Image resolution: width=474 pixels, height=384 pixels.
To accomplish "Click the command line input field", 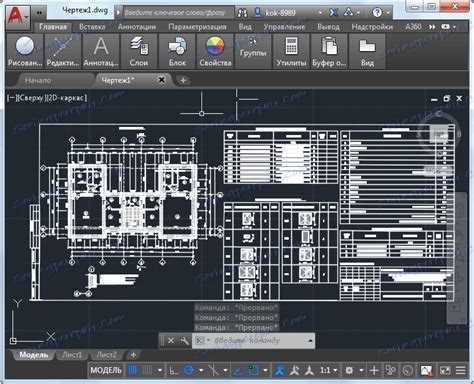I will [253, 341].
